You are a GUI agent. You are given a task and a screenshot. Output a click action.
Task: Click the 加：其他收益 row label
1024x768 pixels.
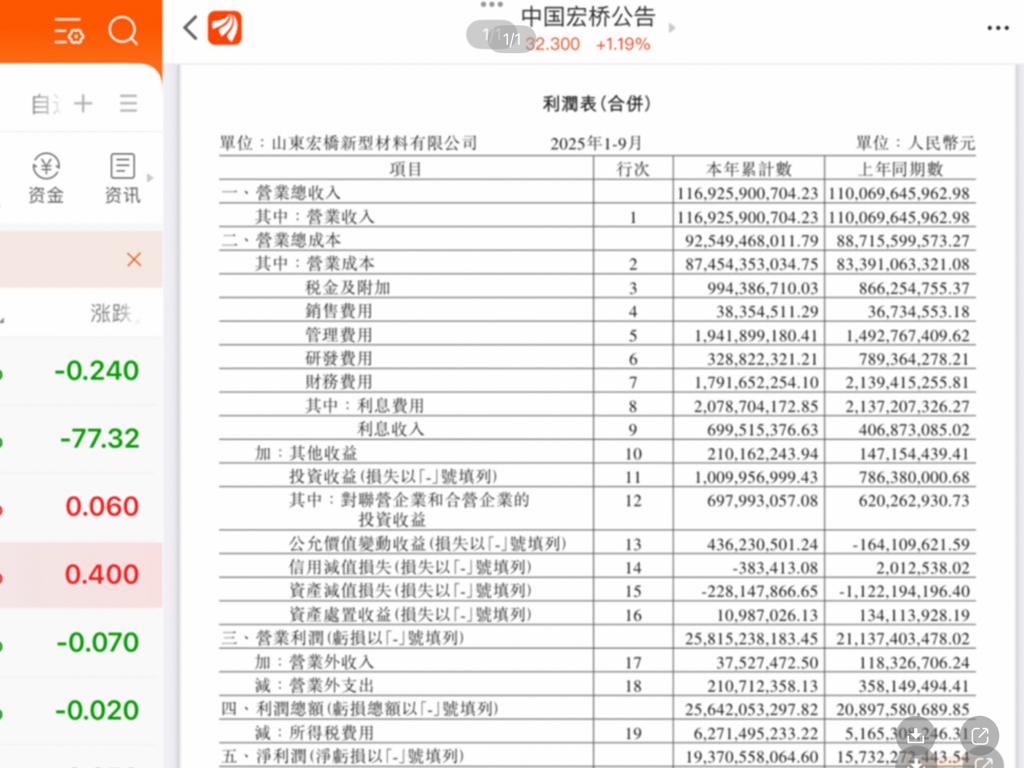point(306,453)
